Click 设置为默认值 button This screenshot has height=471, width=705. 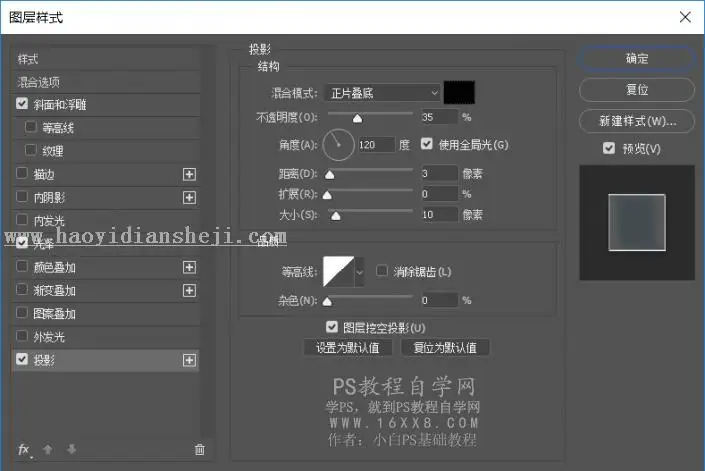click(348, 347)
